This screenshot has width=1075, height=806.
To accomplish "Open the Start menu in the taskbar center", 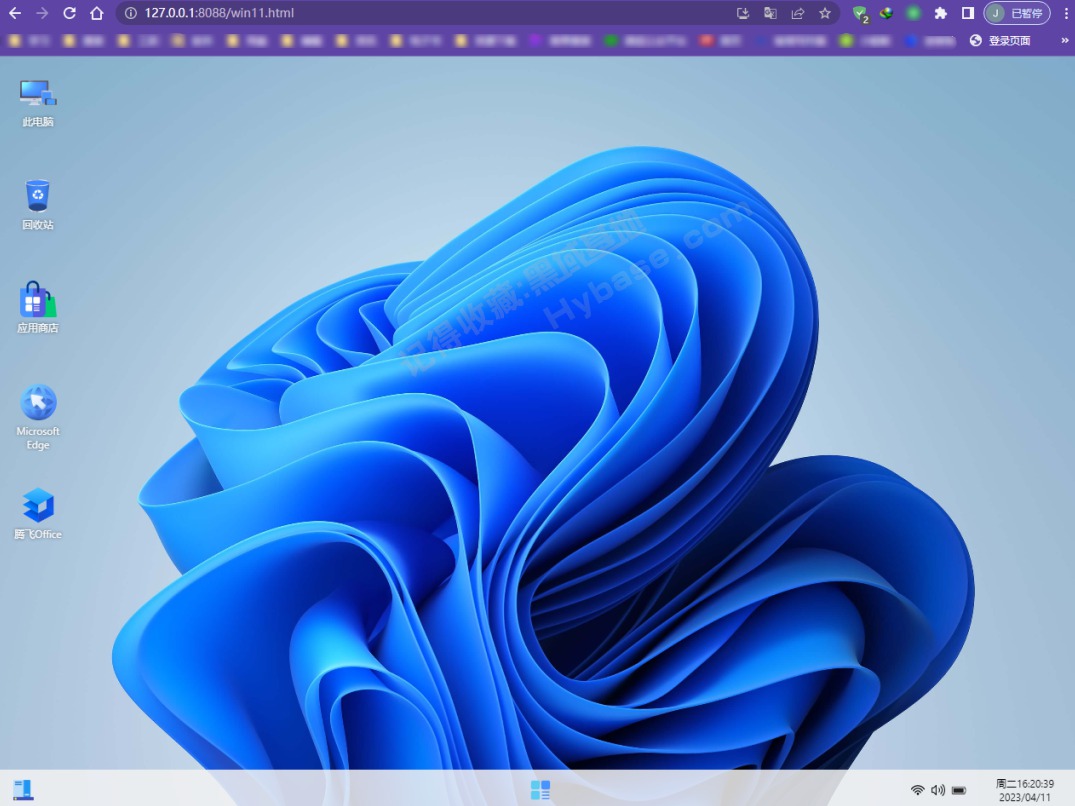I will pos(540,790).
